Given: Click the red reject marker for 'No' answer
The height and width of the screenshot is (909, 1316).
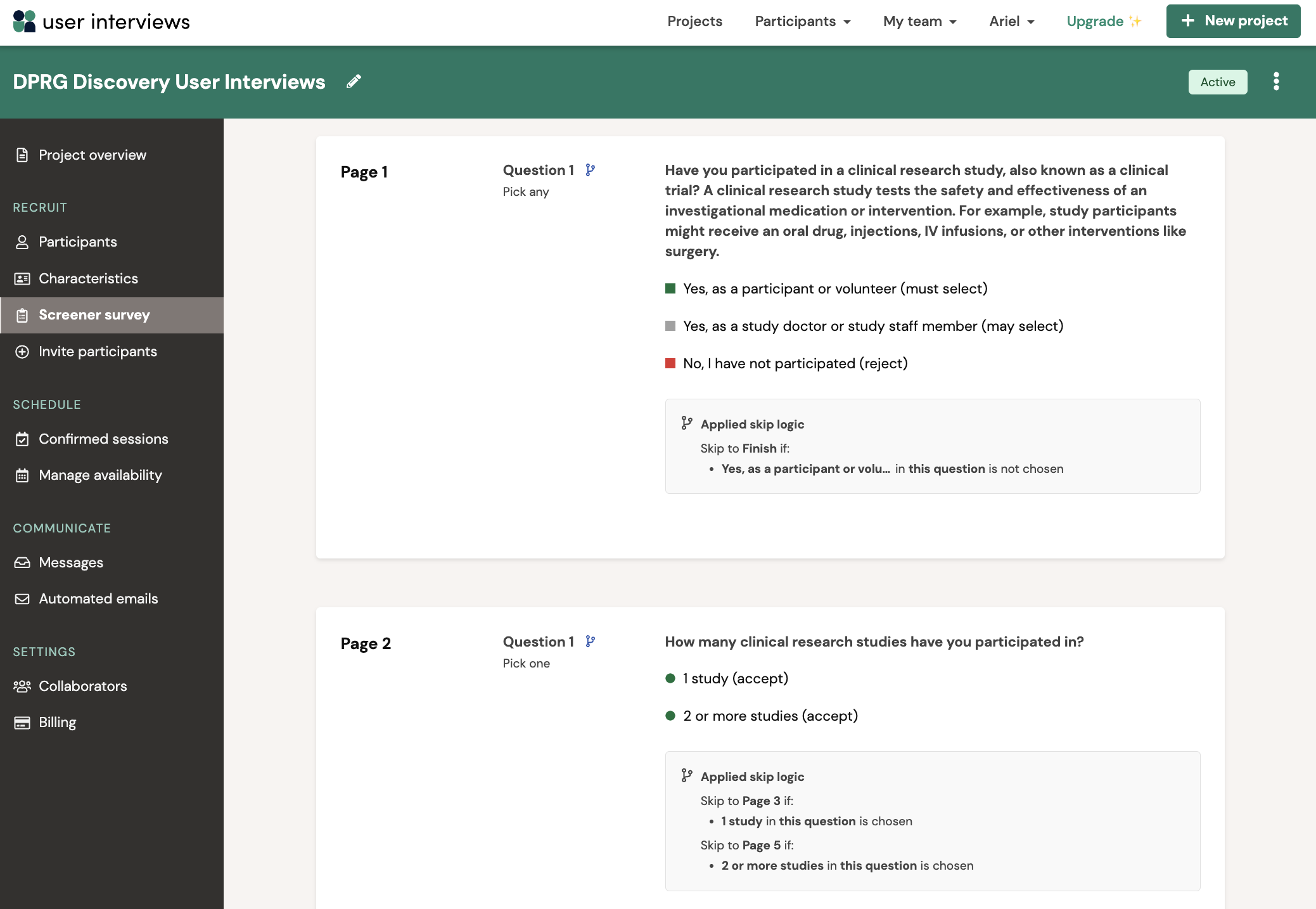Looking at the screenshot, I should pyautogui.click(x=670, y=364).
